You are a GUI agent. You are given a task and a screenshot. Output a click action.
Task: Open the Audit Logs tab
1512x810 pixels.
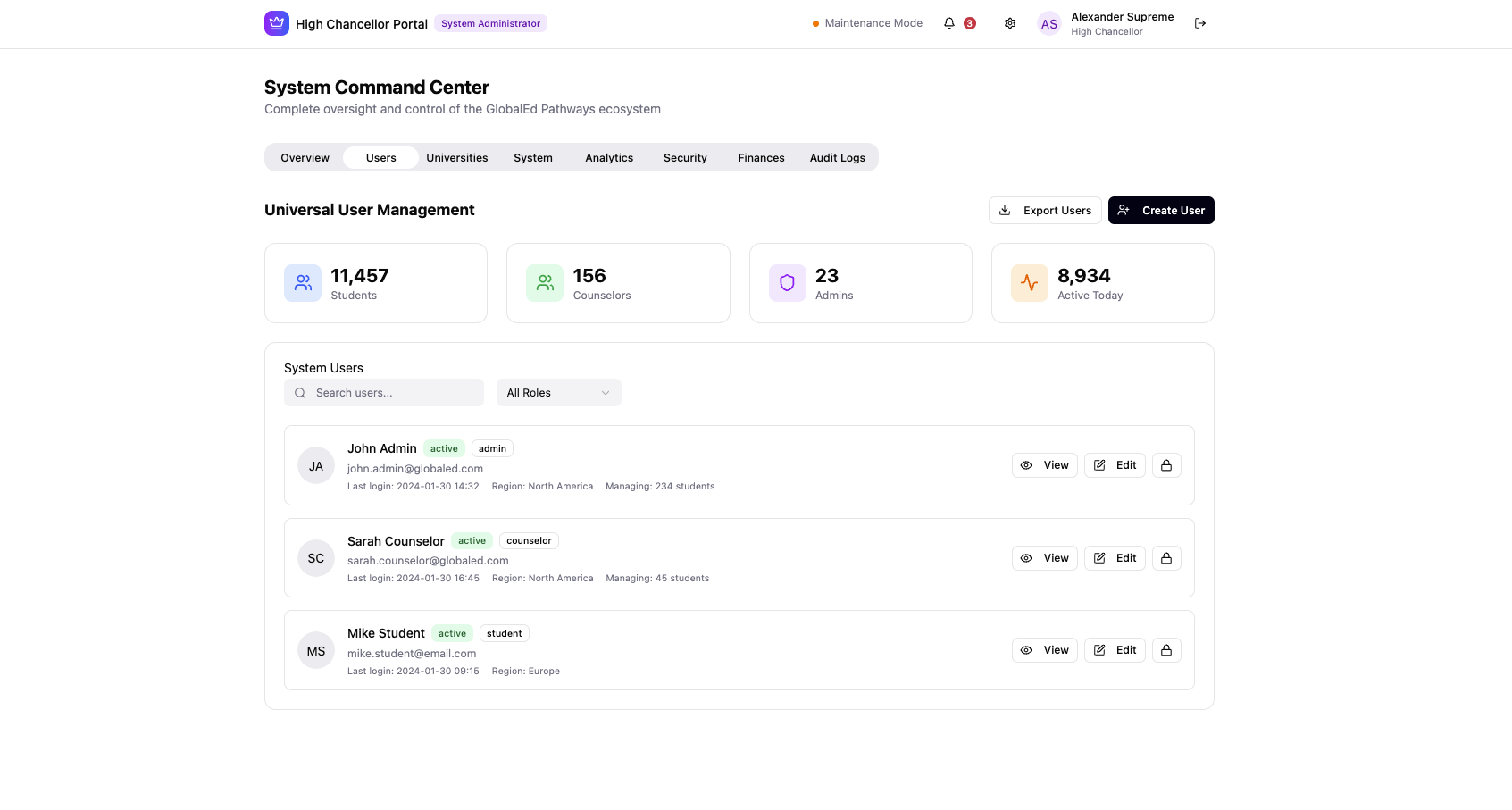837,158
